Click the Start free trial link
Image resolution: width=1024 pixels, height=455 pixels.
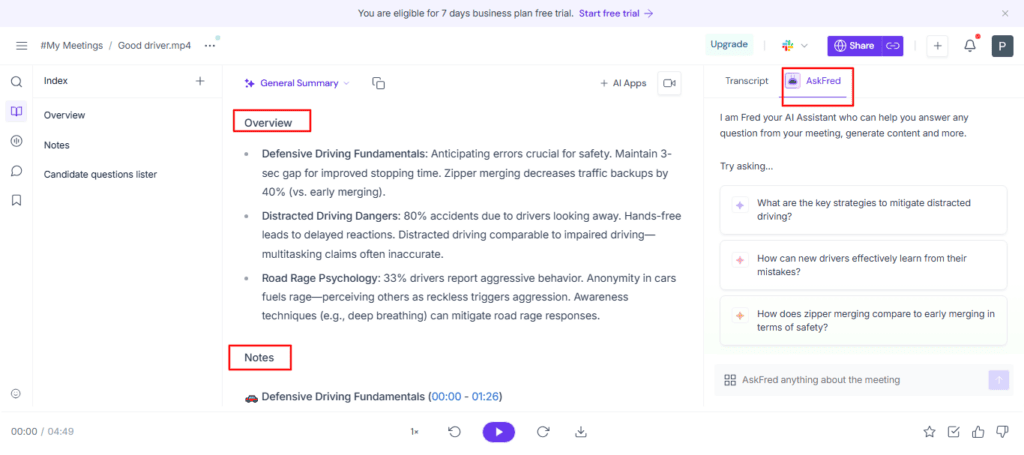tap(616, 13)
